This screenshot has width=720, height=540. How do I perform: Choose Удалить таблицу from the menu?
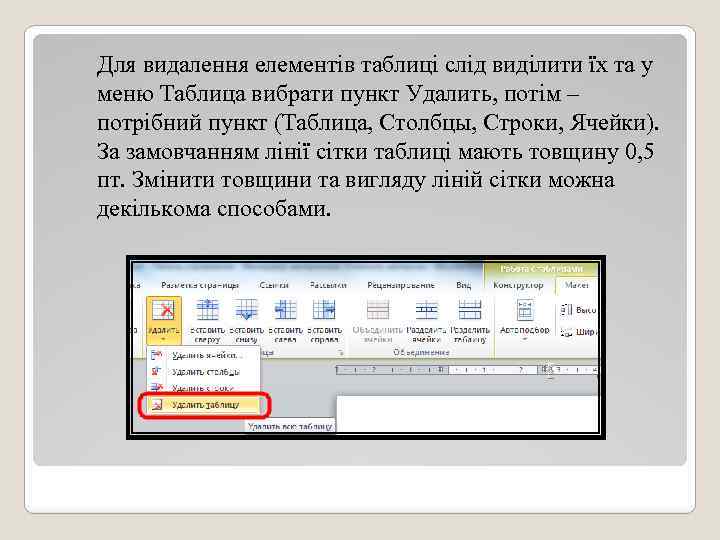click(x=203, y=405)
